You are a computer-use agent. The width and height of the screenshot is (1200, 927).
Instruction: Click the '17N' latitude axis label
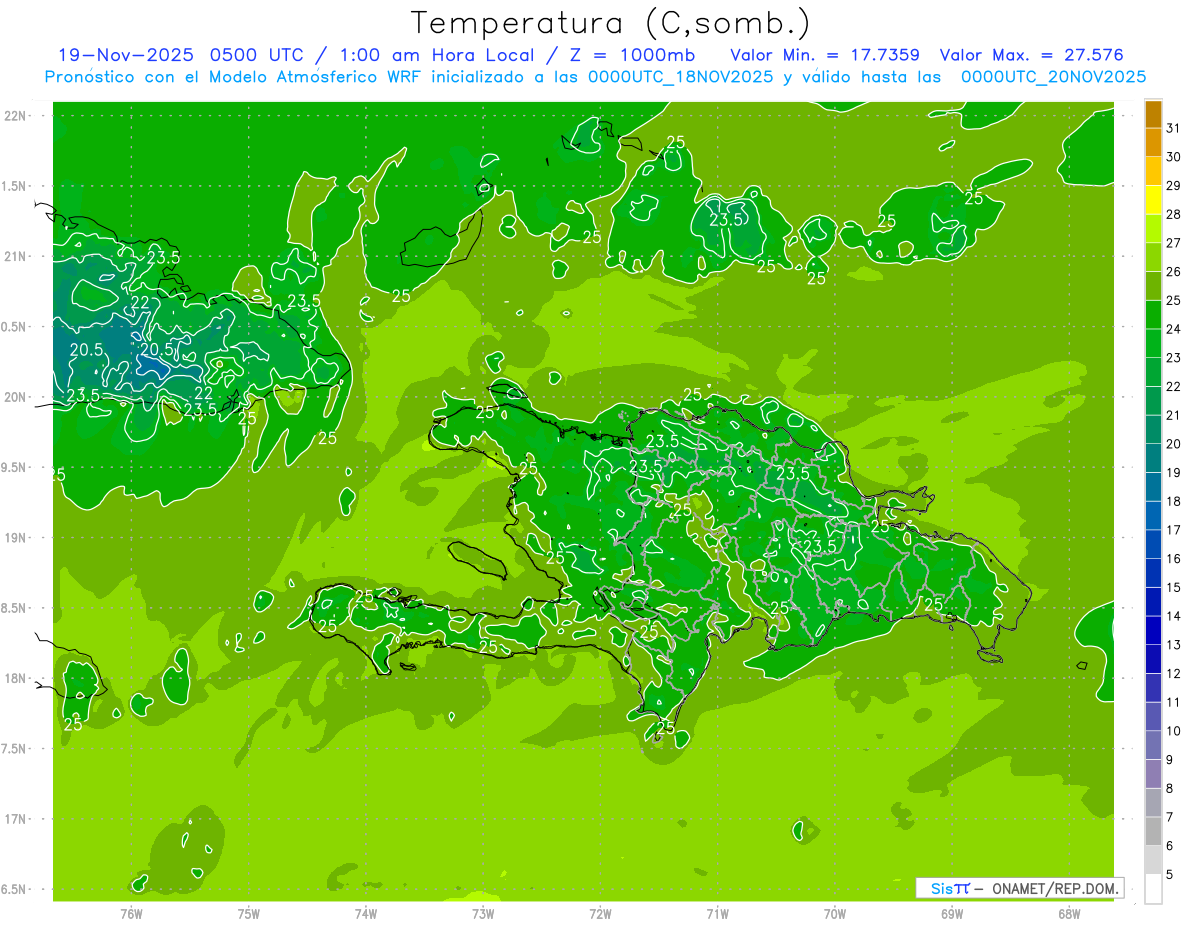point(16,819)
